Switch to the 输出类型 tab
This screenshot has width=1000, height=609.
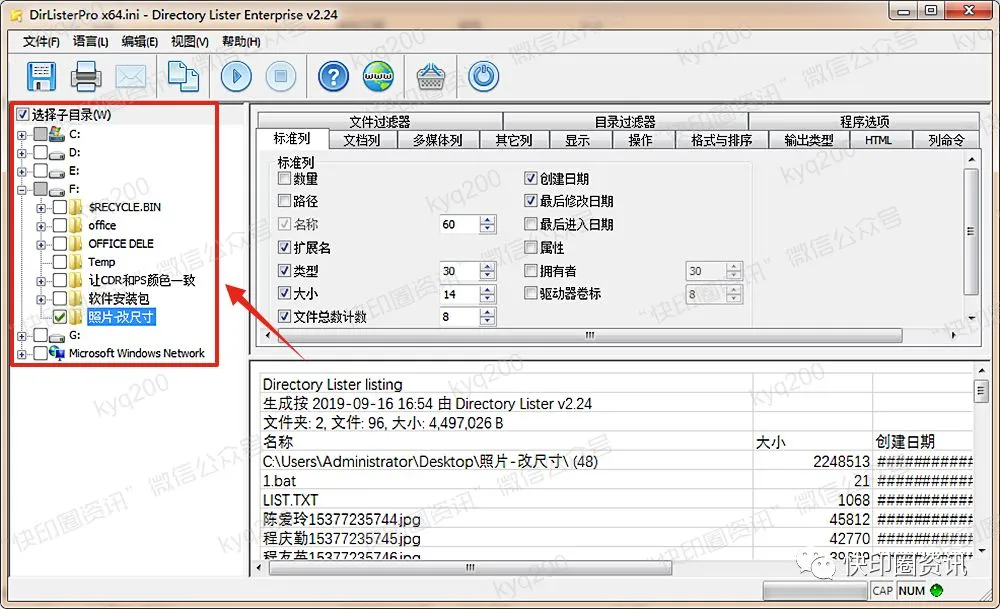[809, 140]
